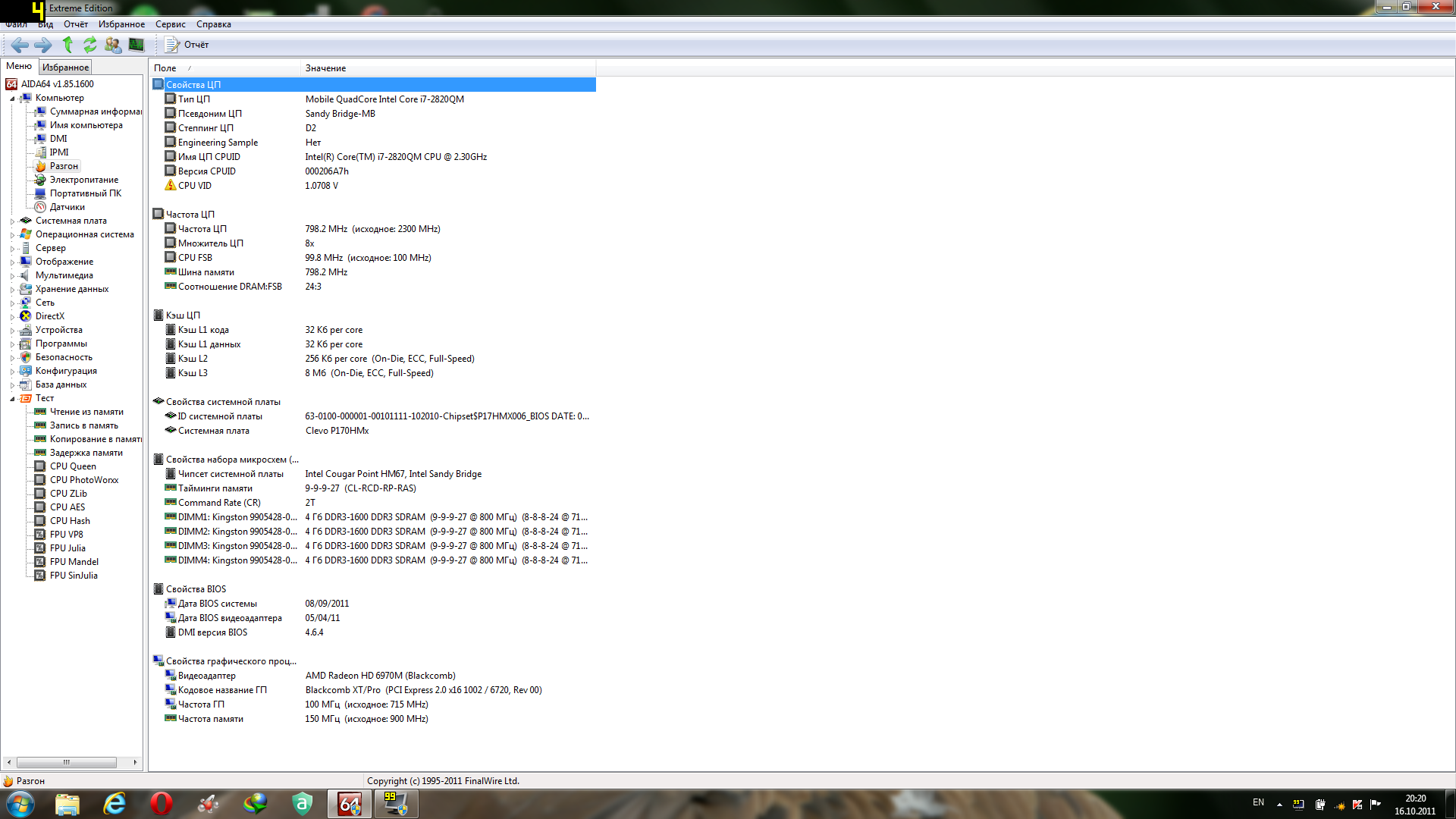Switch to the Меню tab
Screen dimensions: 1456x819
(19, 67)
